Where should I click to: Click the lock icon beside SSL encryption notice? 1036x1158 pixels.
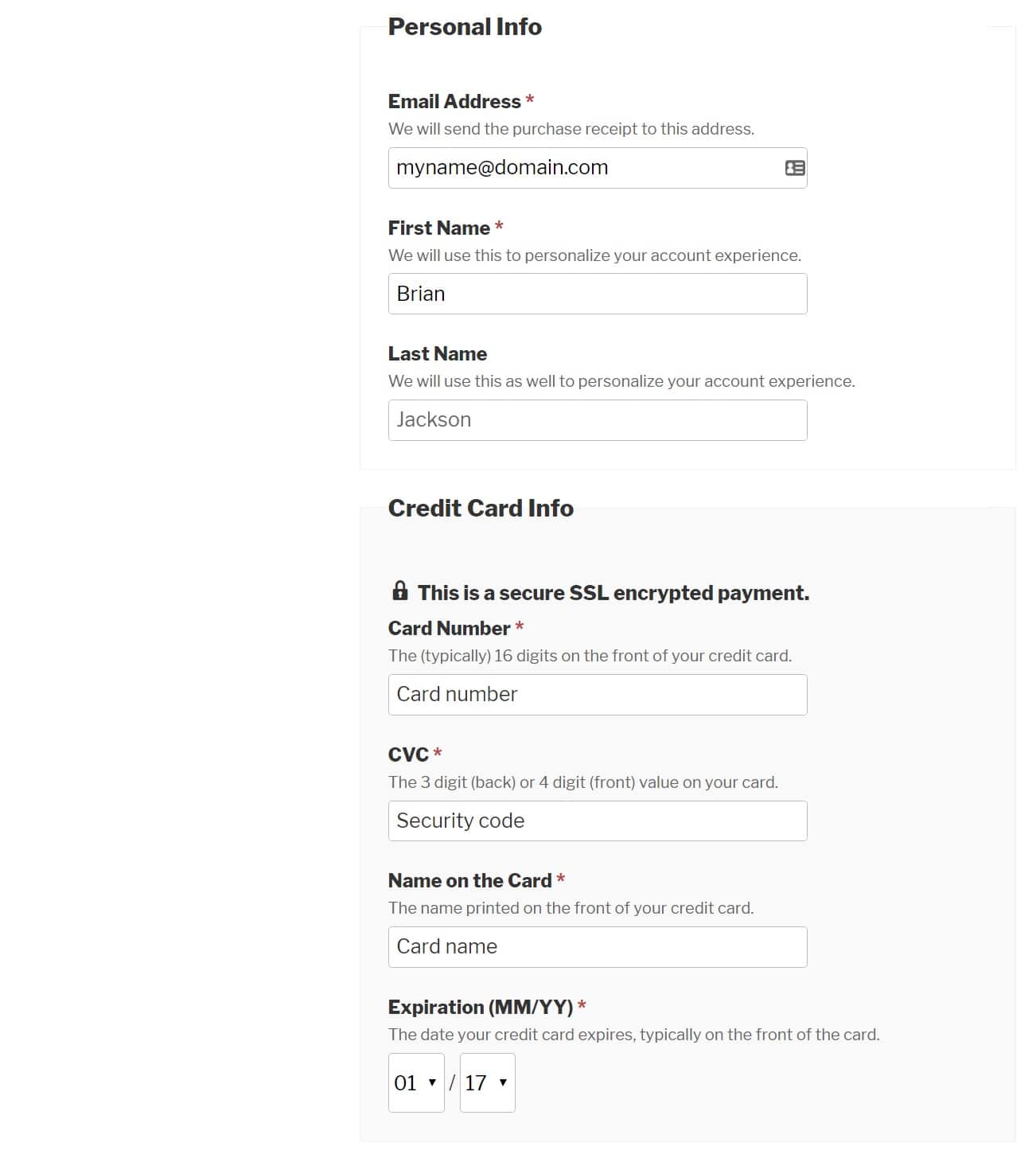pos(399,591)
